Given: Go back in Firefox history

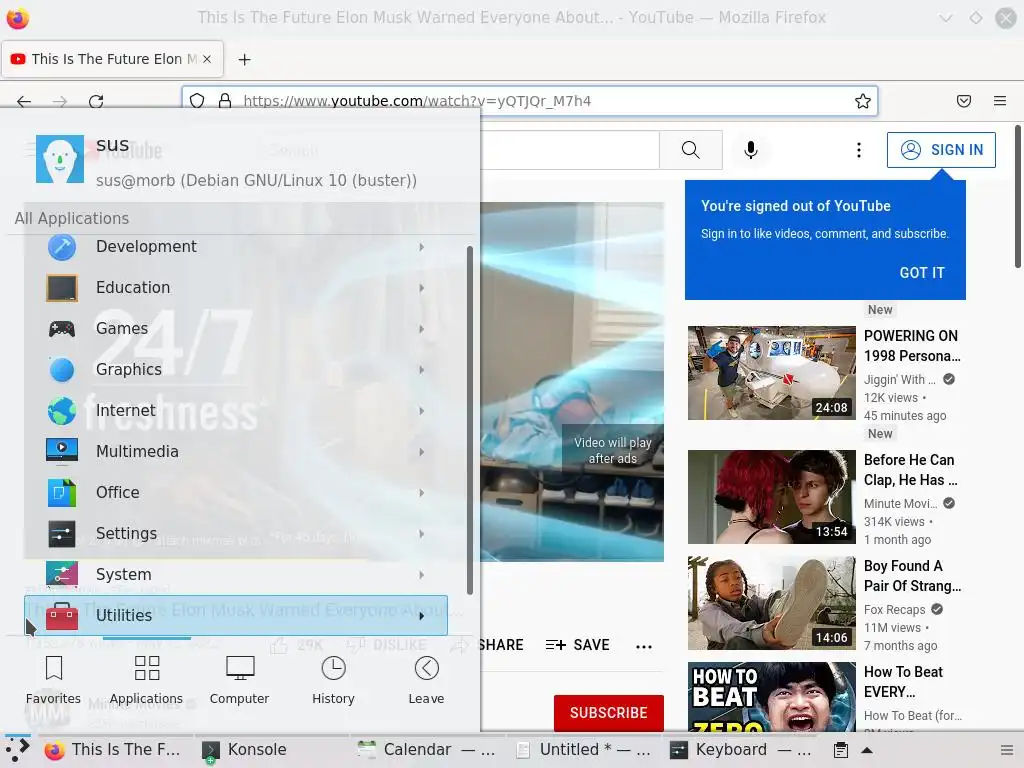Looking at the screenshot, I should [24, 101].
